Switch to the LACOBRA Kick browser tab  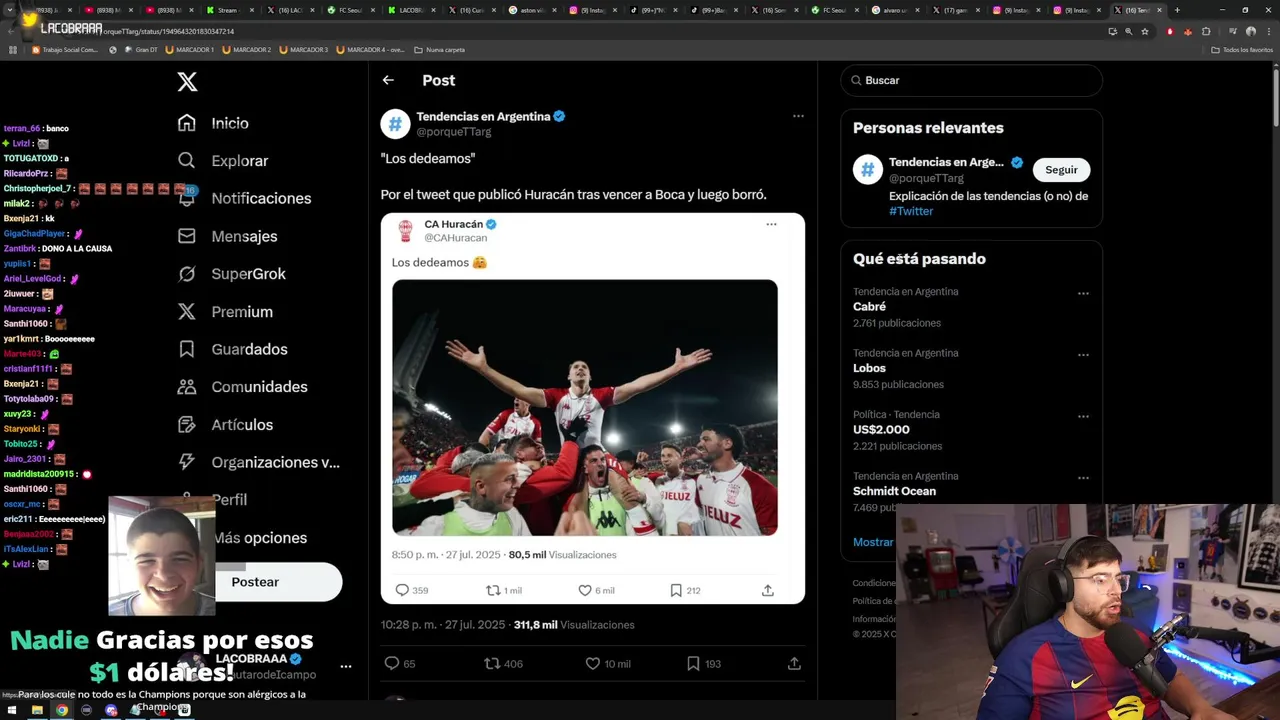(x=411, y=10)
